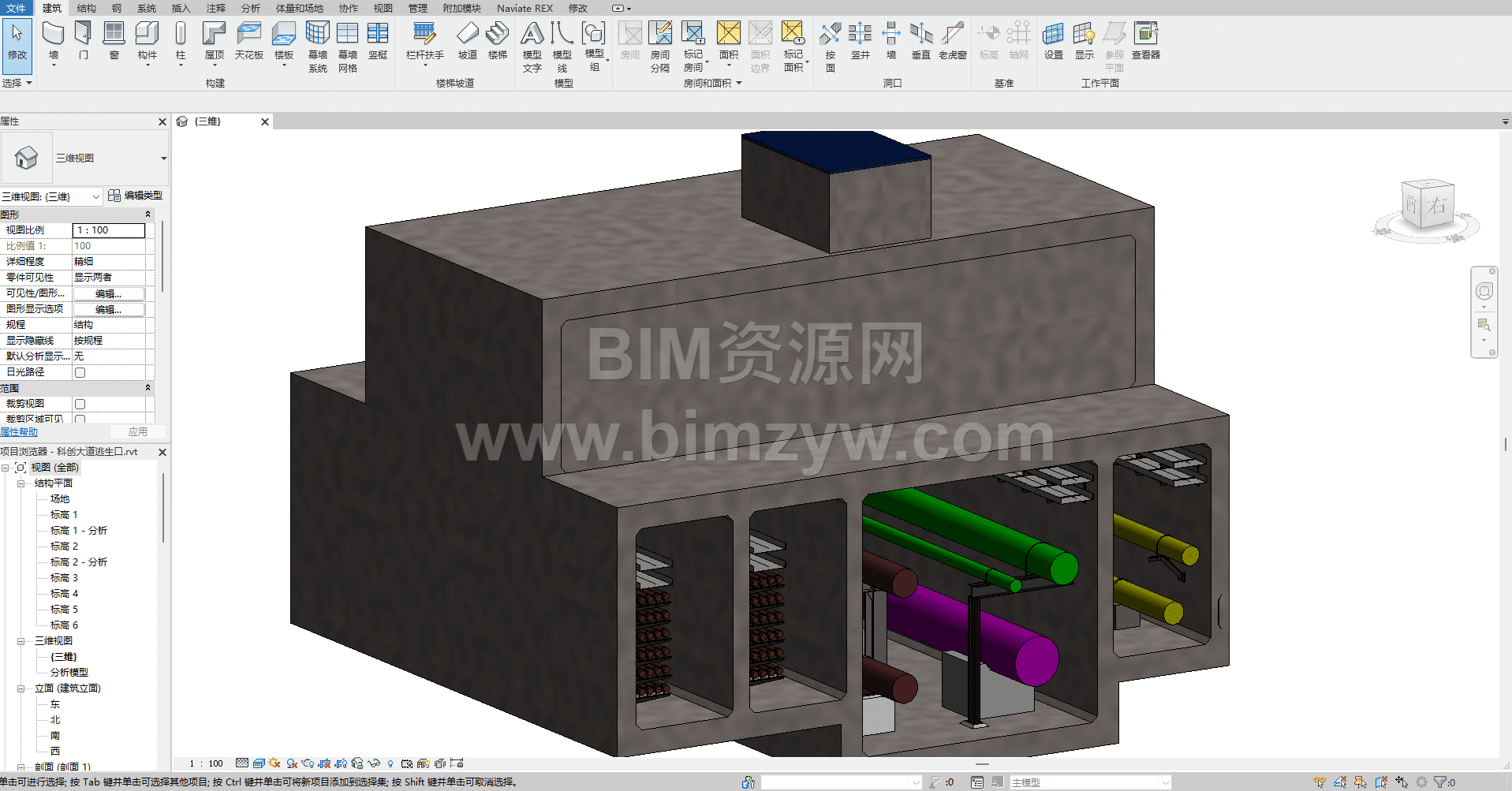Toggle the 裁剪视图 checkbox
The width and height of the screenshot is (1512, 791).
(80, 404)
